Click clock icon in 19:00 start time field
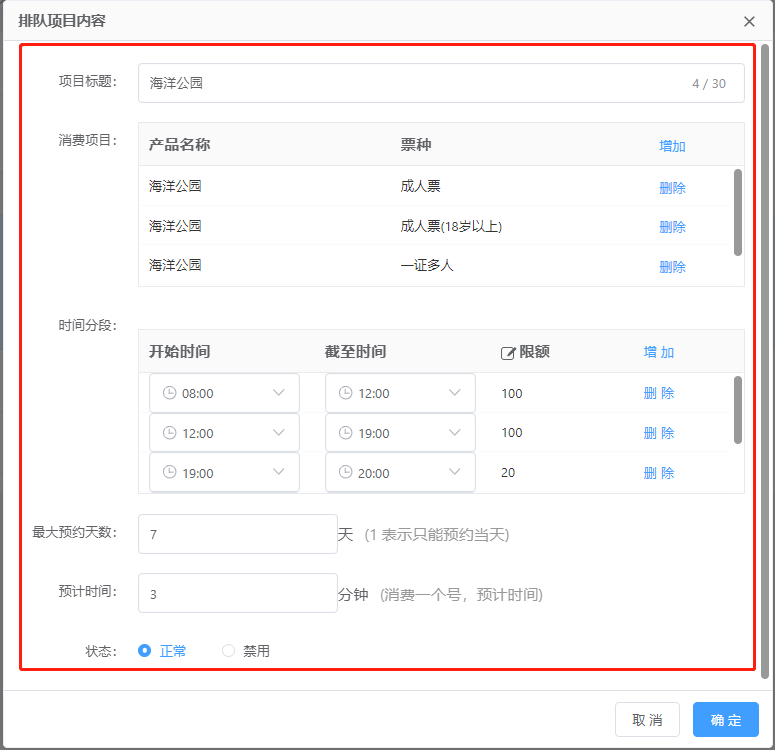The width and height of the screenshot is (775, 750). 170,473
